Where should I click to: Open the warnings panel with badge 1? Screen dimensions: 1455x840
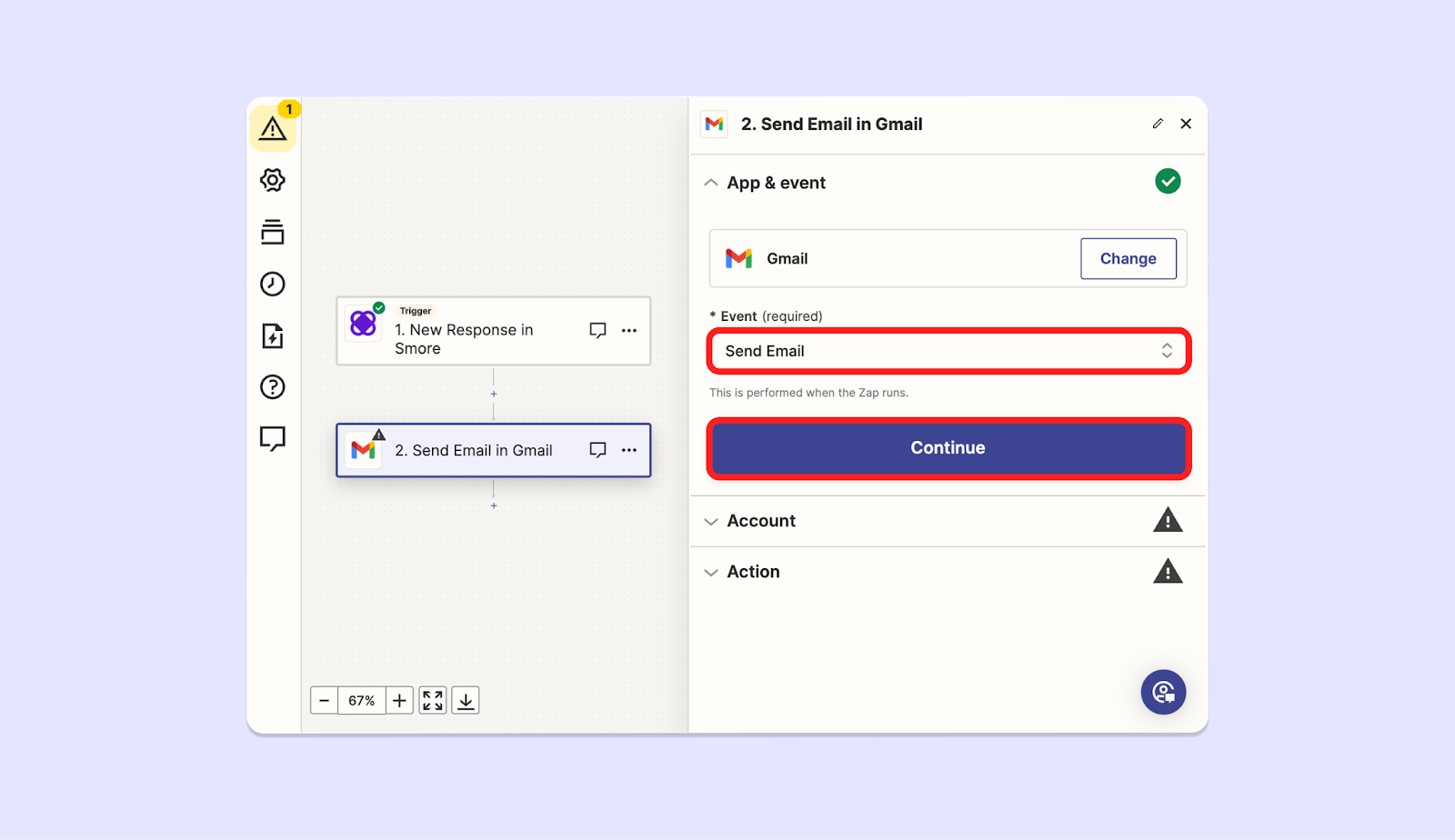click(x=273, y=129)
